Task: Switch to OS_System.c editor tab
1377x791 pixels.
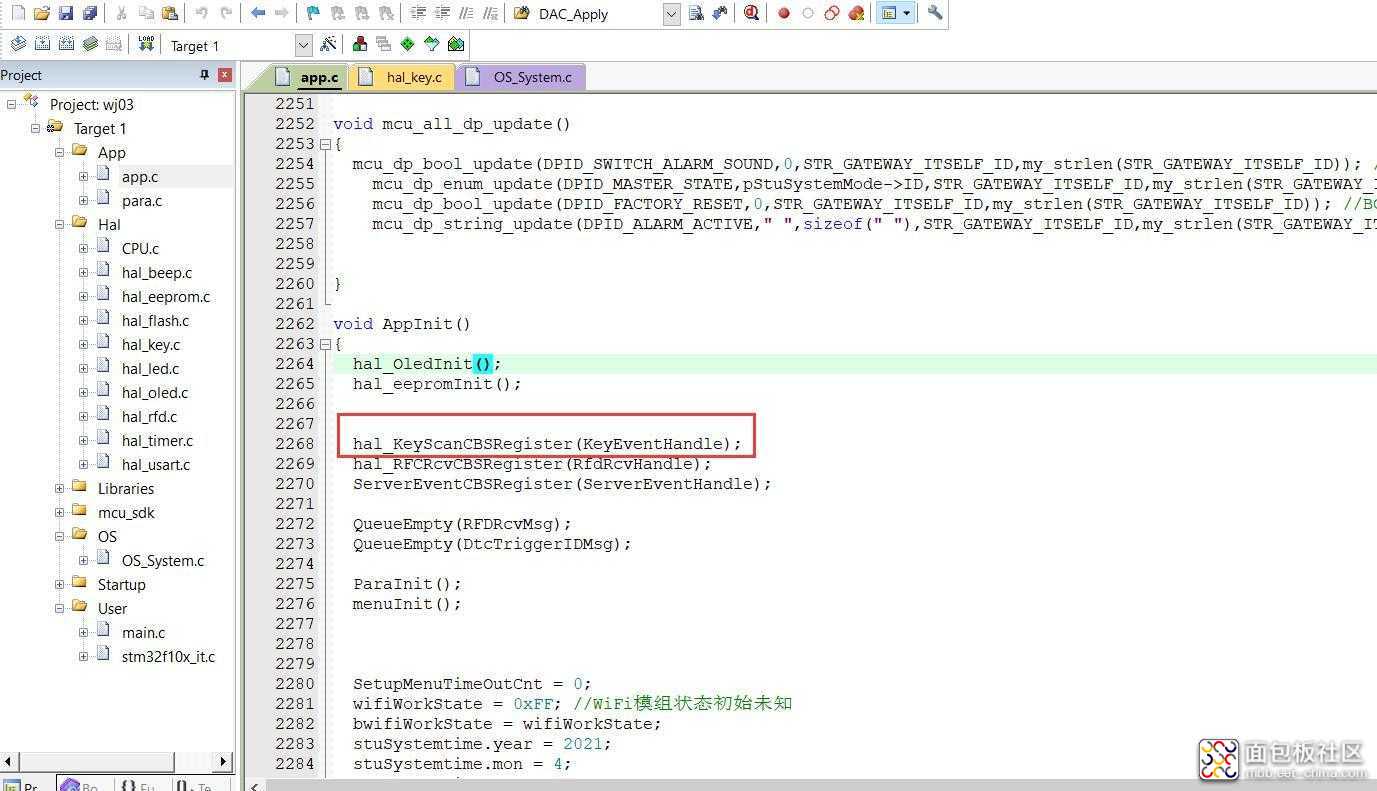Action: coord(520,77)
